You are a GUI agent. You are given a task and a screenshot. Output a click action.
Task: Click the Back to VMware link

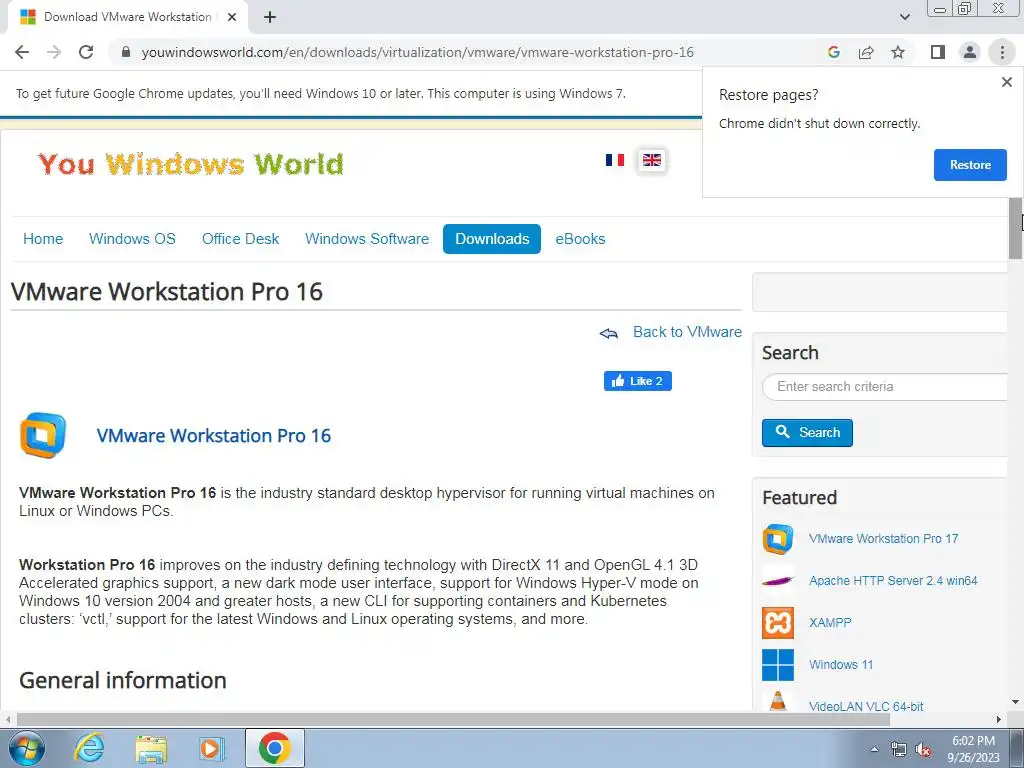[x=687, y=332]
